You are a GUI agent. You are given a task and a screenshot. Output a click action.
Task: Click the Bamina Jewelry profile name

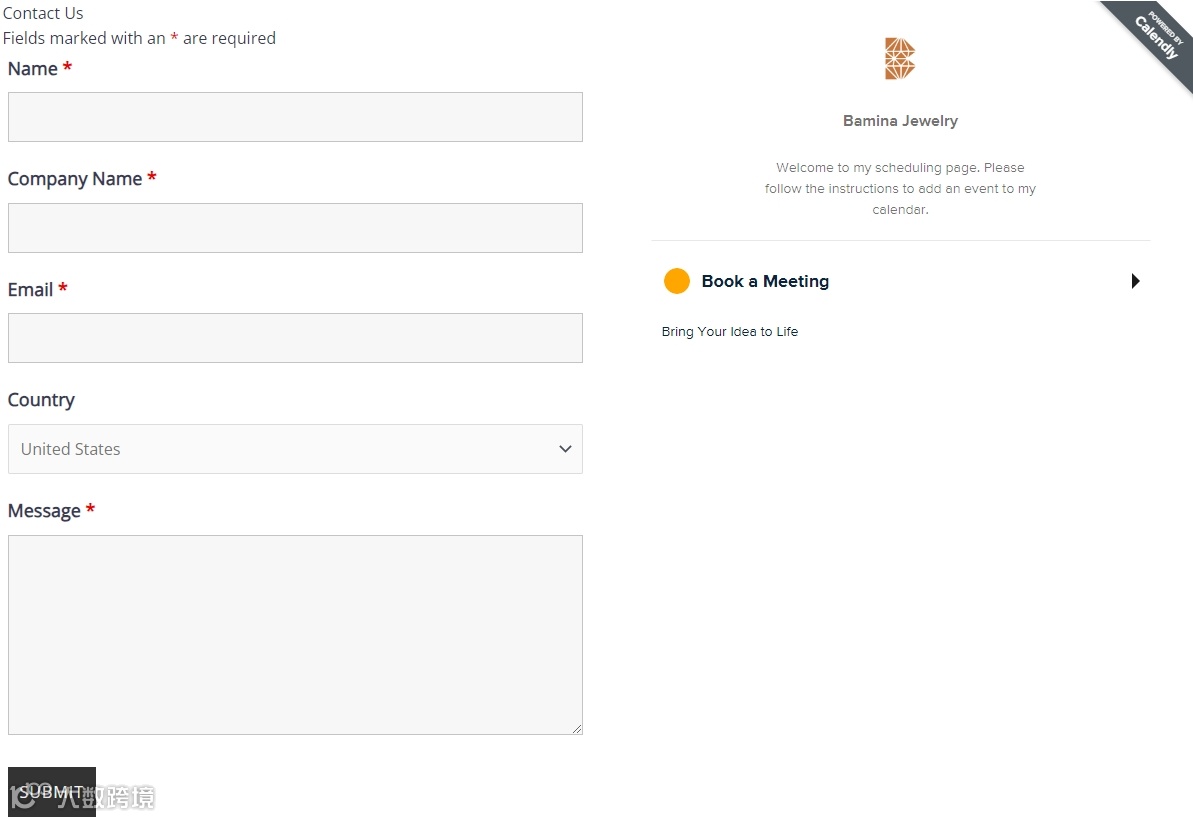pyautogui.click(x=900, y=121)
